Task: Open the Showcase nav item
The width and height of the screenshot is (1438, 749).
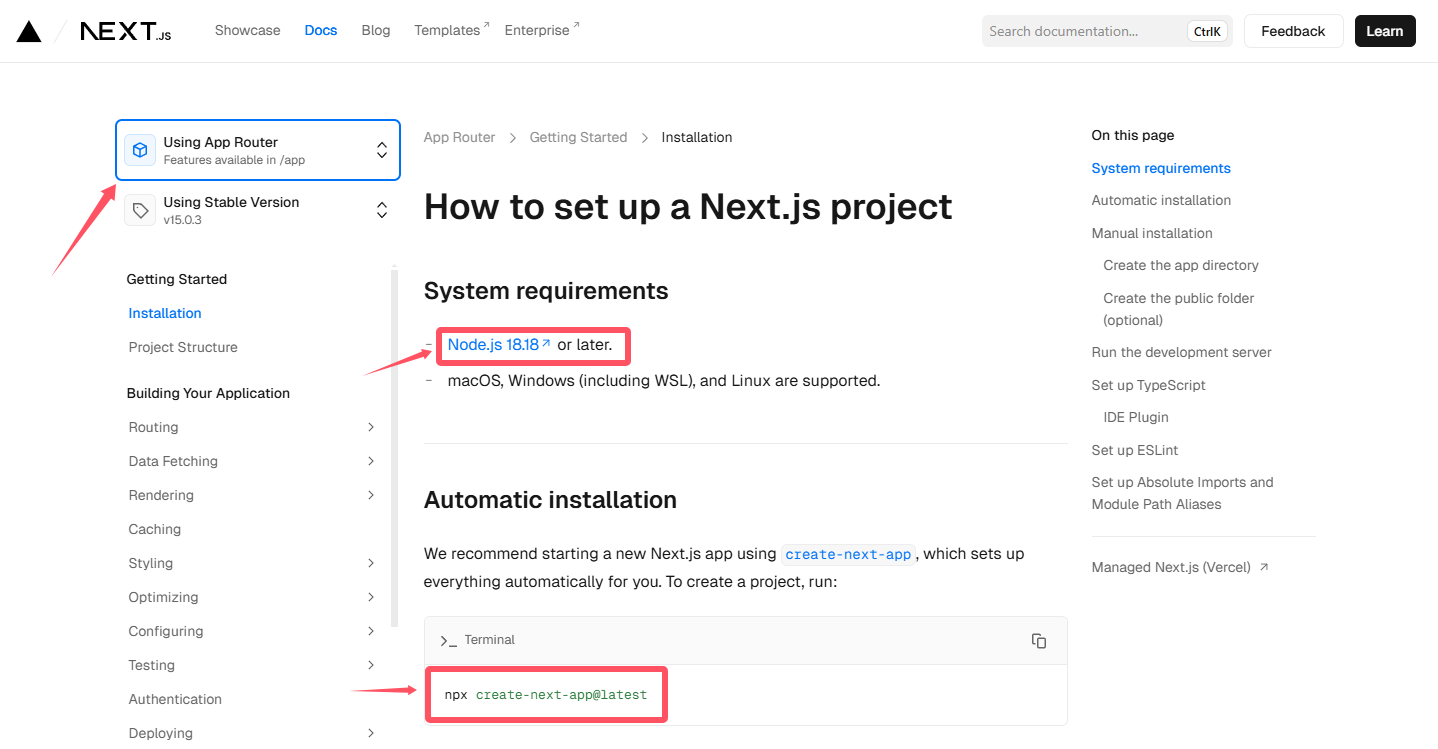Action: pos(247,30)
